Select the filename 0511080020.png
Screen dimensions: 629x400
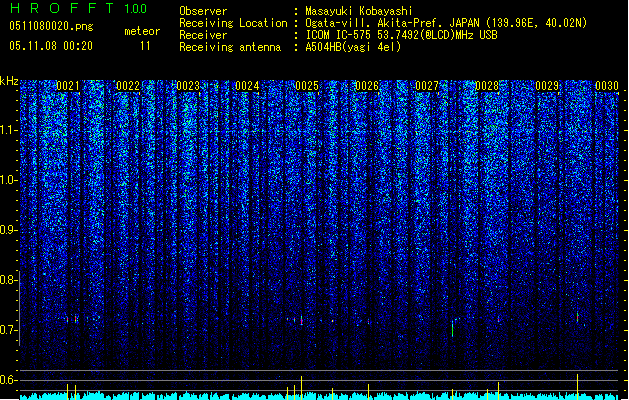[x=51, y=26]
